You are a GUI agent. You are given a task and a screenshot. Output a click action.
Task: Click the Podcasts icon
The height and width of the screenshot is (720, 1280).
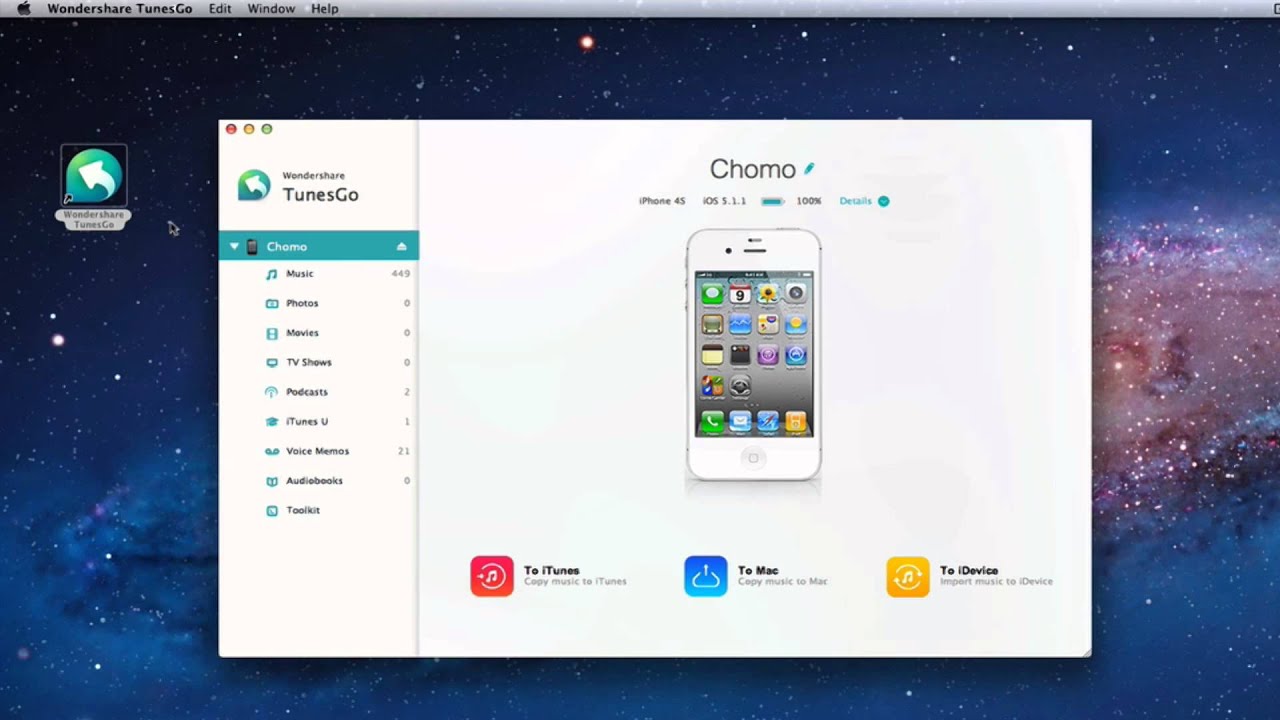pyautogui.click(x=272, y=392)
